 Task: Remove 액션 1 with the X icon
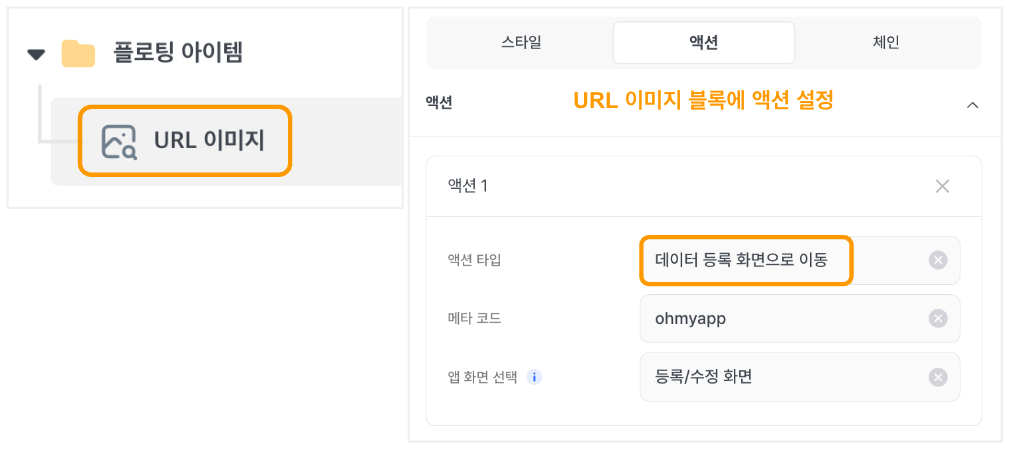click(942, 187)
